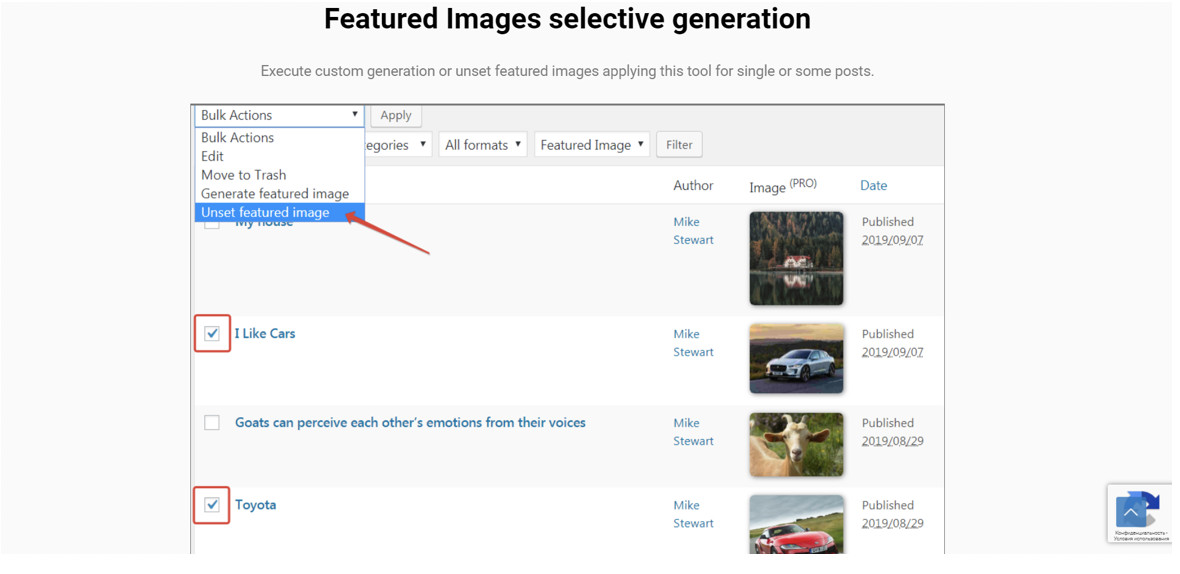Uncheck the Toyota post checkbox
This screenshot has width=1180, height=574.
(x=212, y=505)
